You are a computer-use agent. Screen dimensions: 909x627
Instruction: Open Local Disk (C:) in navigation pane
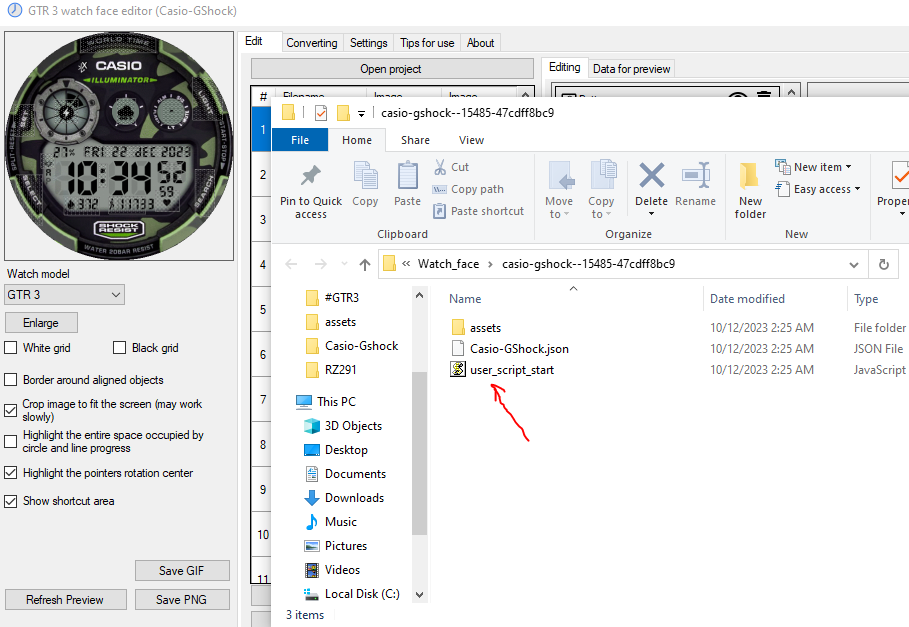coord(352,594)
